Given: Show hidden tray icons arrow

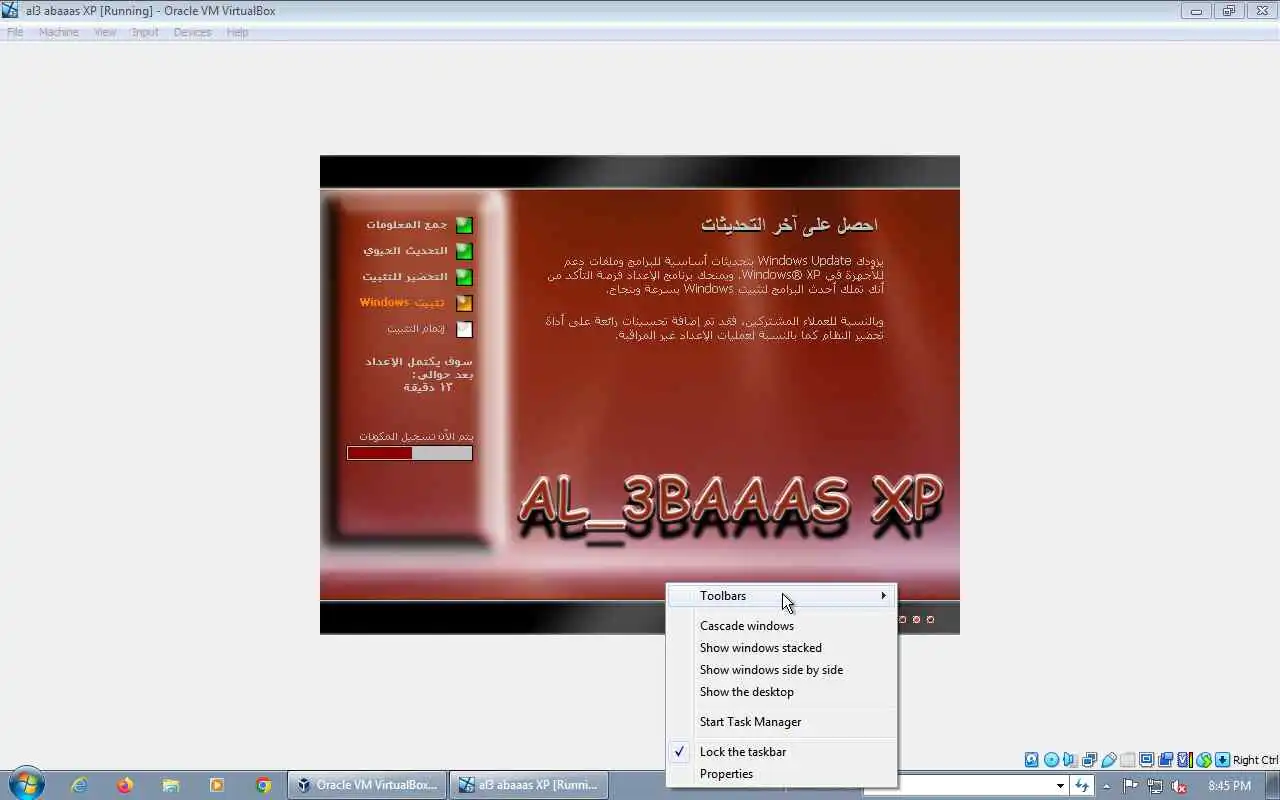Looking at the screenshot, I should [1107, 786].
